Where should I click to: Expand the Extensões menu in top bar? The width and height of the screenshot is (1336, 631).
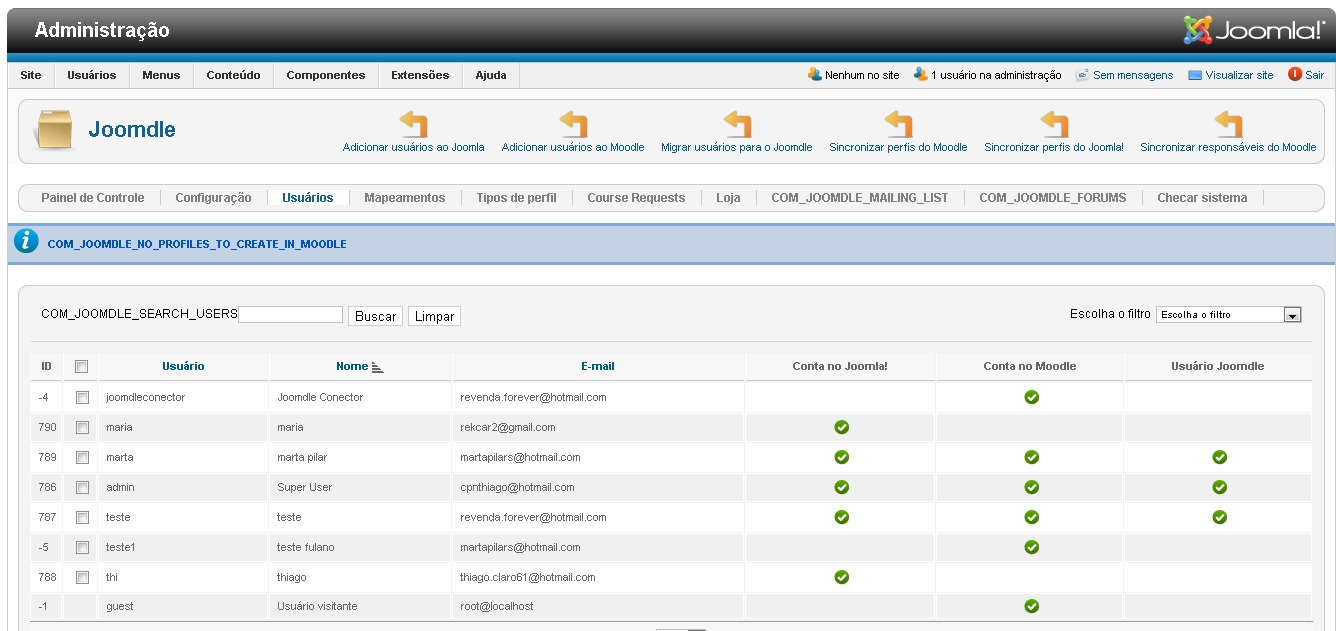[x=420, y=75]
